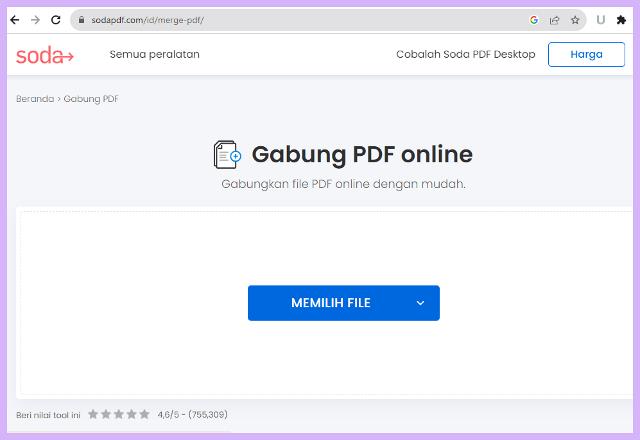Image resolution: width=640 pixels, height=440 pixels.
Task: Click the browser forward arrow
Action: [x=36, y=20]
